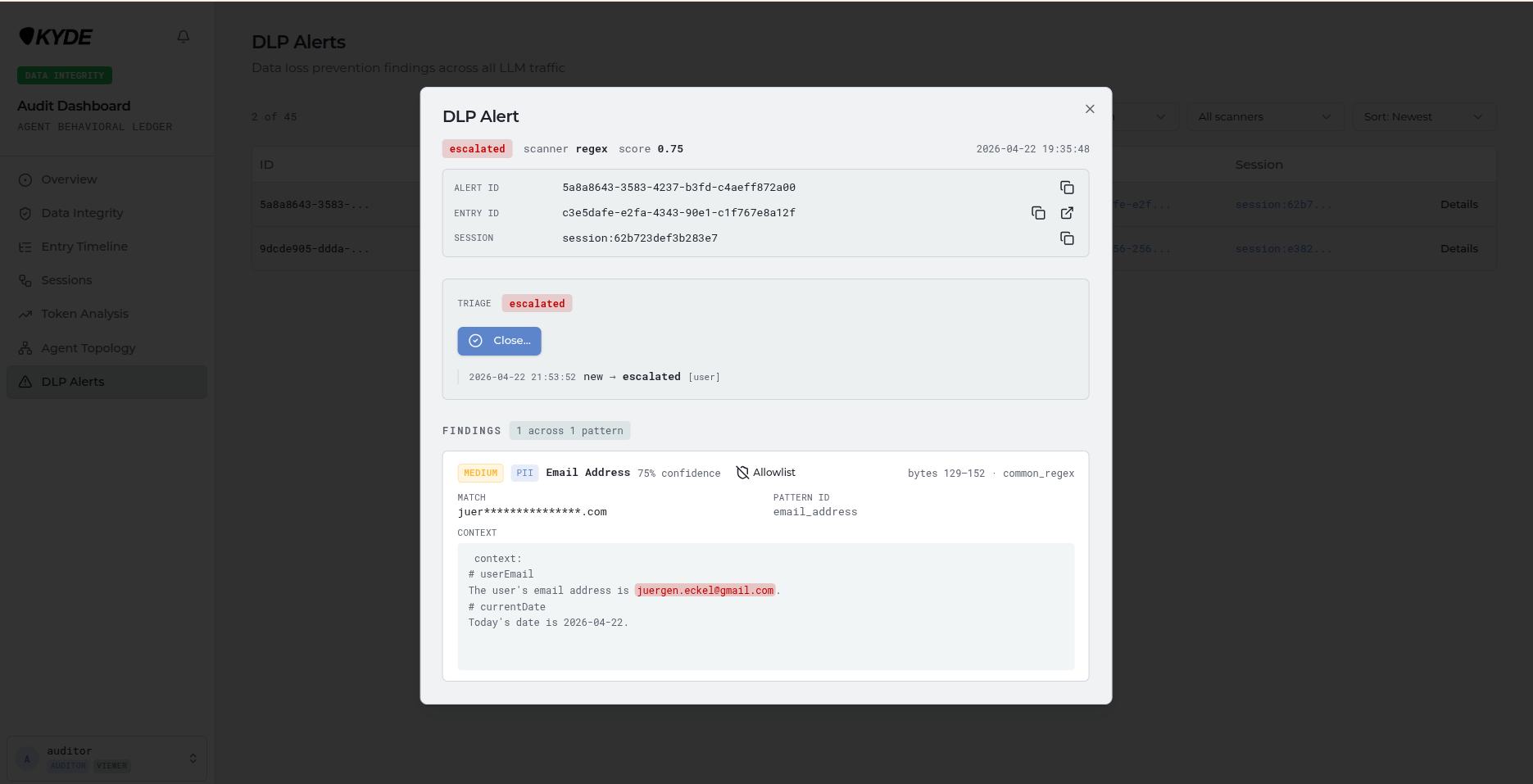Click the escalated status badge in header
Image resolution: width=1533 pixels, height=784 pixels.
[478, 149]
